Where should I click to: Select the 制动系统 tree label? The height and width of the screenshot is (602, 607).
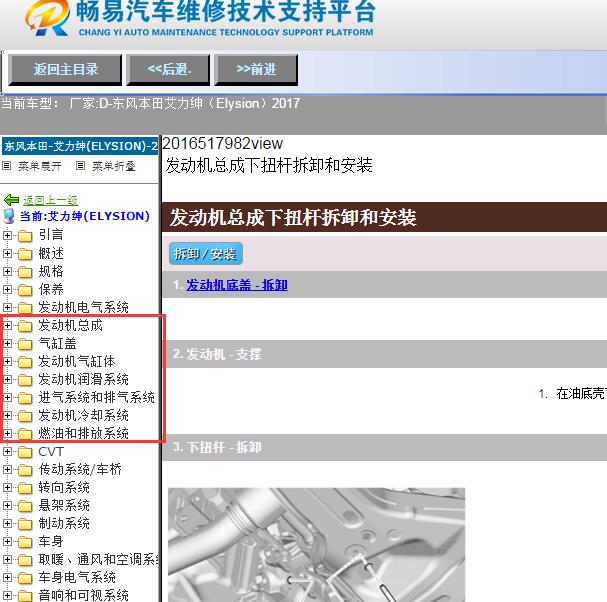64,523
